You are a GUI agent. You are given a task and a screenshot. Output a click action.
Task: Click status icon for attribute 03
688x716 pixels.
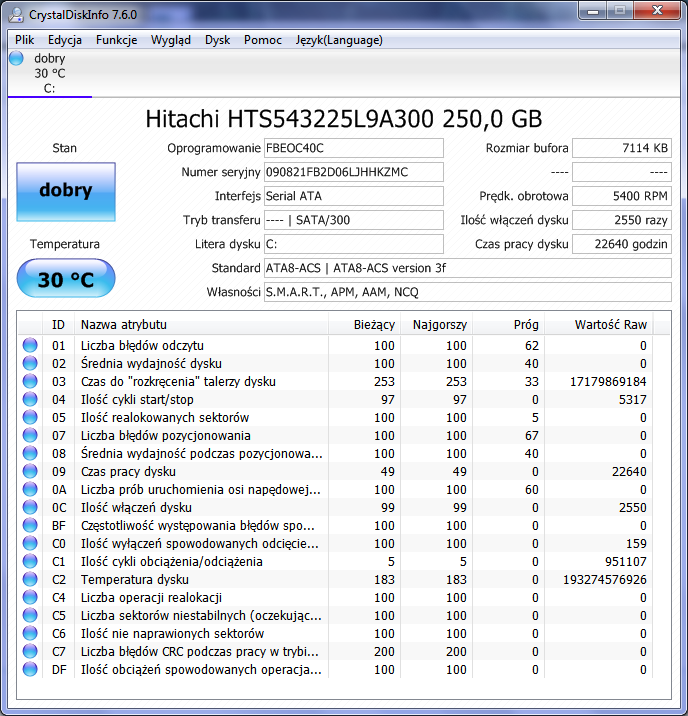[30, 381]
